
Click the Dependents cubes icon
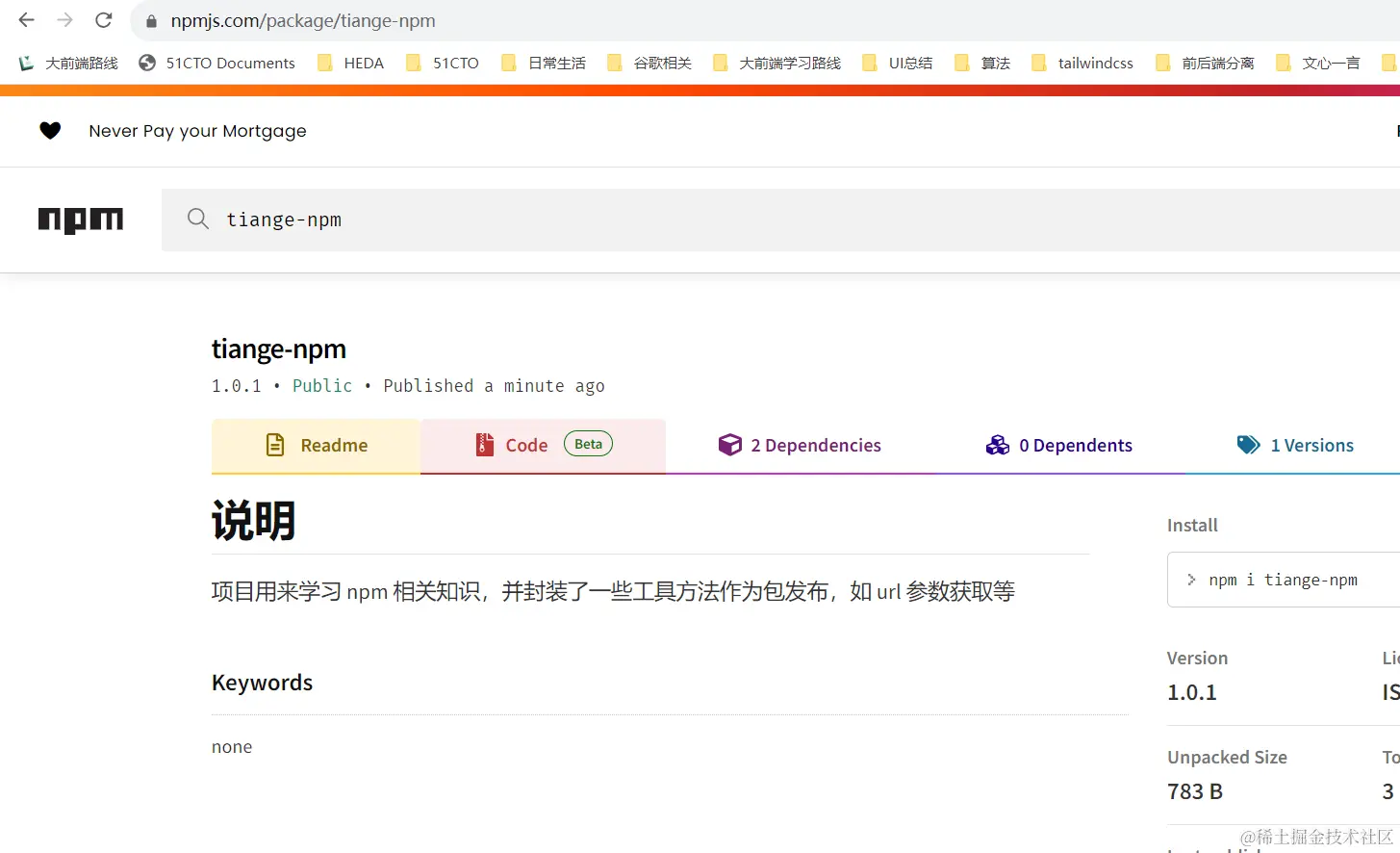tap(998, 445)
